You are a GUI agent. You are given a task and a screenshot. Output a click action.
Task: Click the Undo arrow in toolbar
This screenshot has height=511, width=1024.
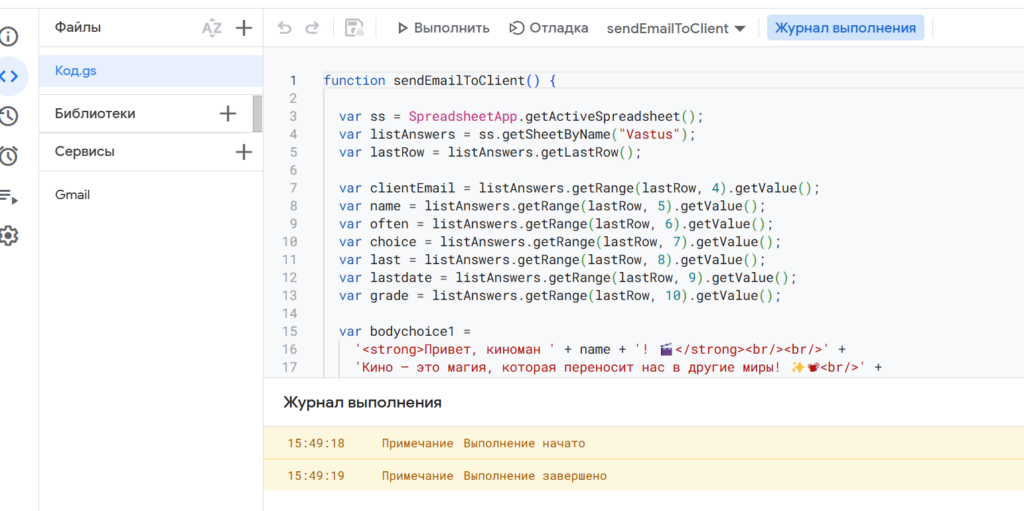(284, 28)
